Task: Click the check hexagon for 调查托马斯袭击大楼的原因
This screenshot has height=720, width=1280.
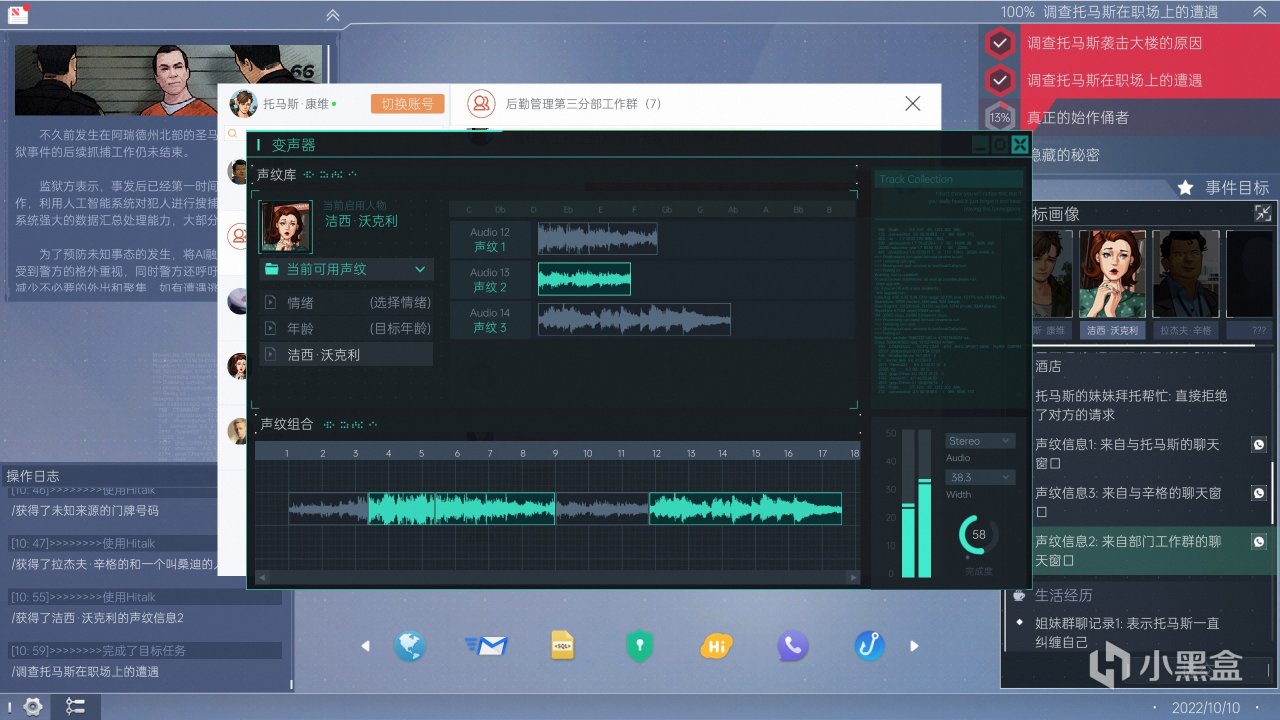Action: (1000, 43)
